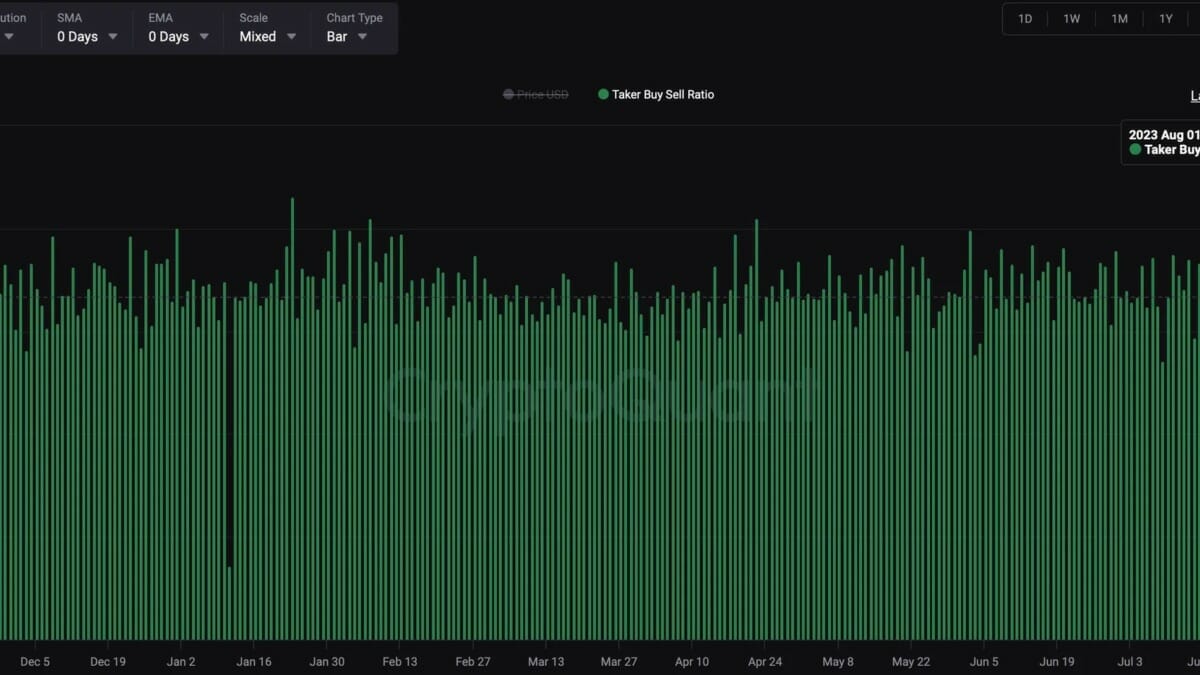
Task: Click the 1M range button
Action: point(1119,19)
